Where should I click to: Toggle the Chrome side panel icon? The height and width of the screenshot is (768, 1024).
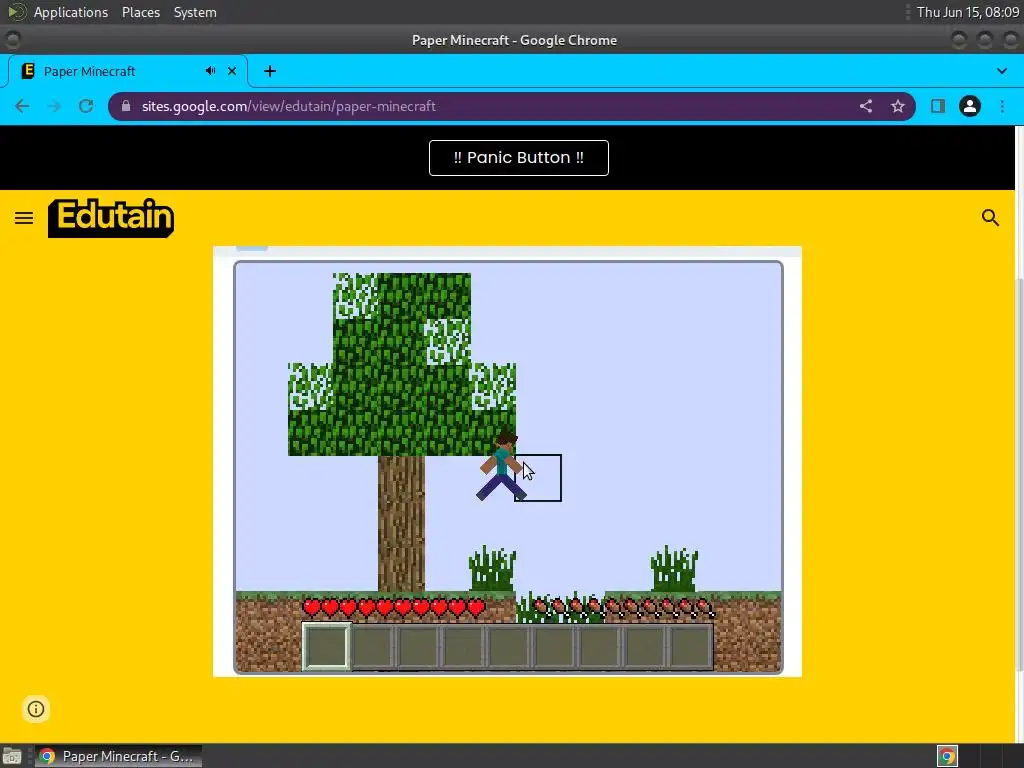pyautogui.click(x=938, y=106)
